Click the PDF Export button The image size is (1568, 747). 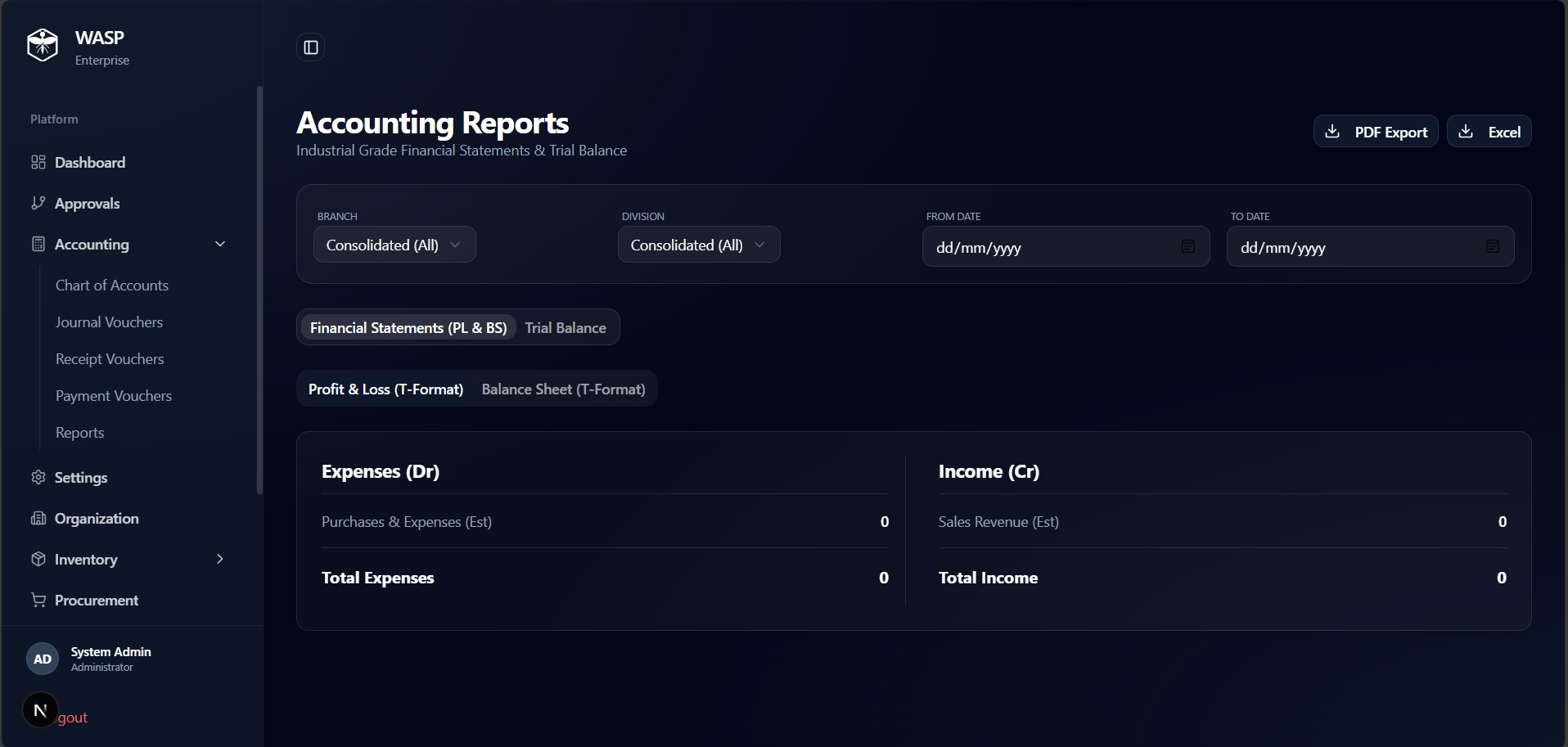[x=1375, y=132]
